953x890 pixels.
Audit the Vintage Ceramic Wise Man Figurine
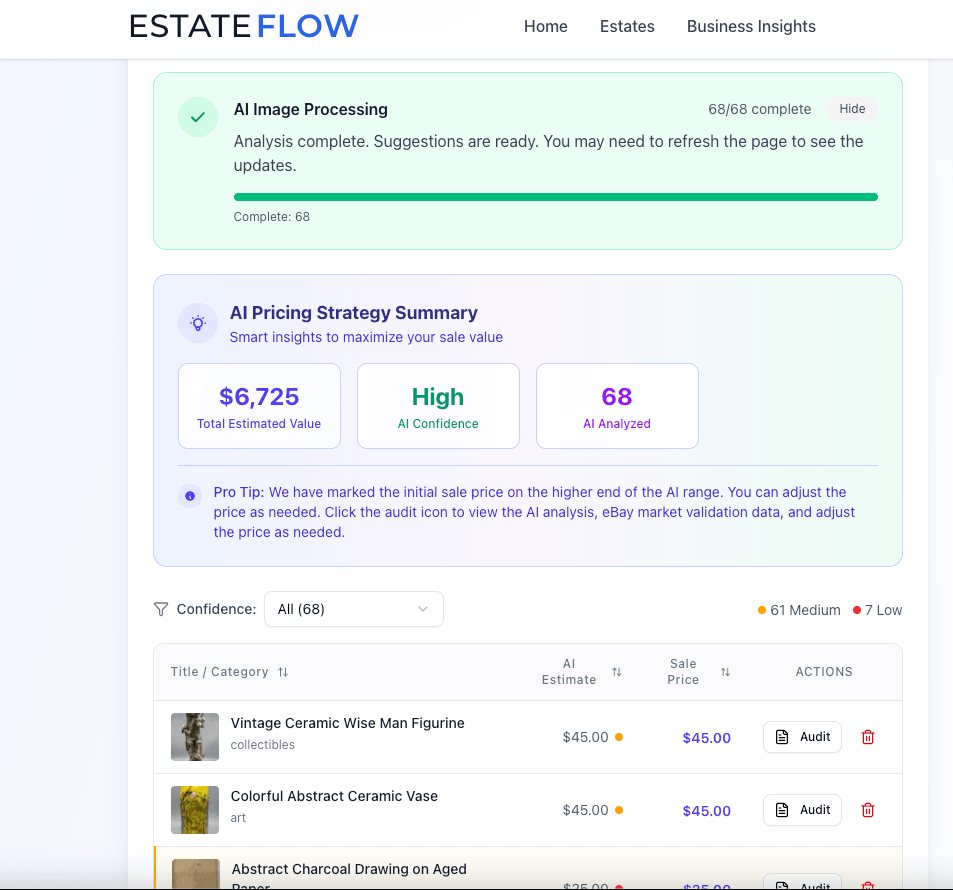coord(802,737)
